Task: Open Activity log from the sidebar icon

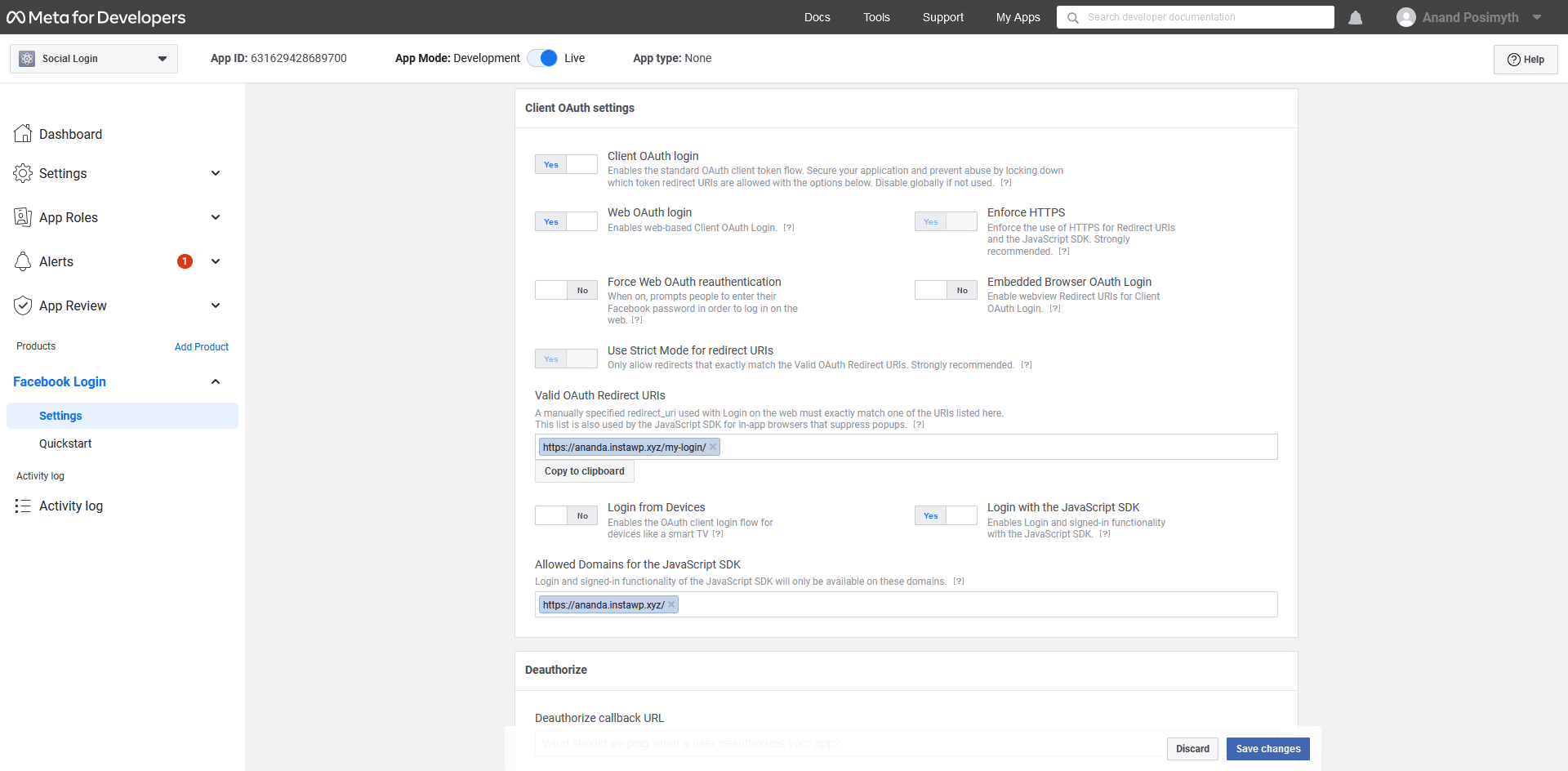Action: click(23, 506)
